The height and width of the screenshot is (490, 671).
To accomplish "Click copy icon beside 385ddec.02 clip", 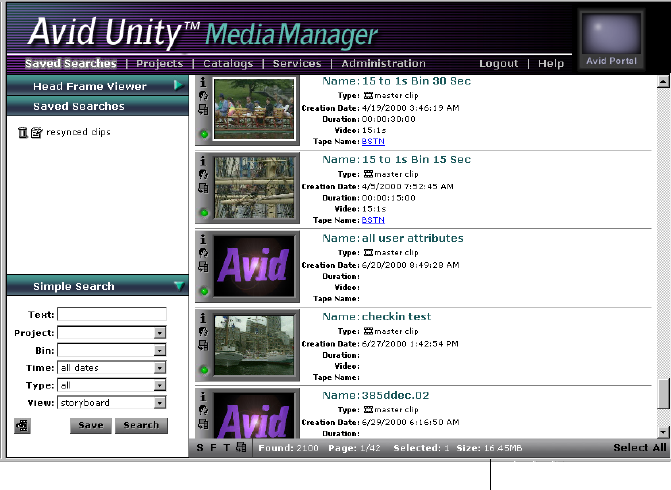I will [x=203, y=424].
